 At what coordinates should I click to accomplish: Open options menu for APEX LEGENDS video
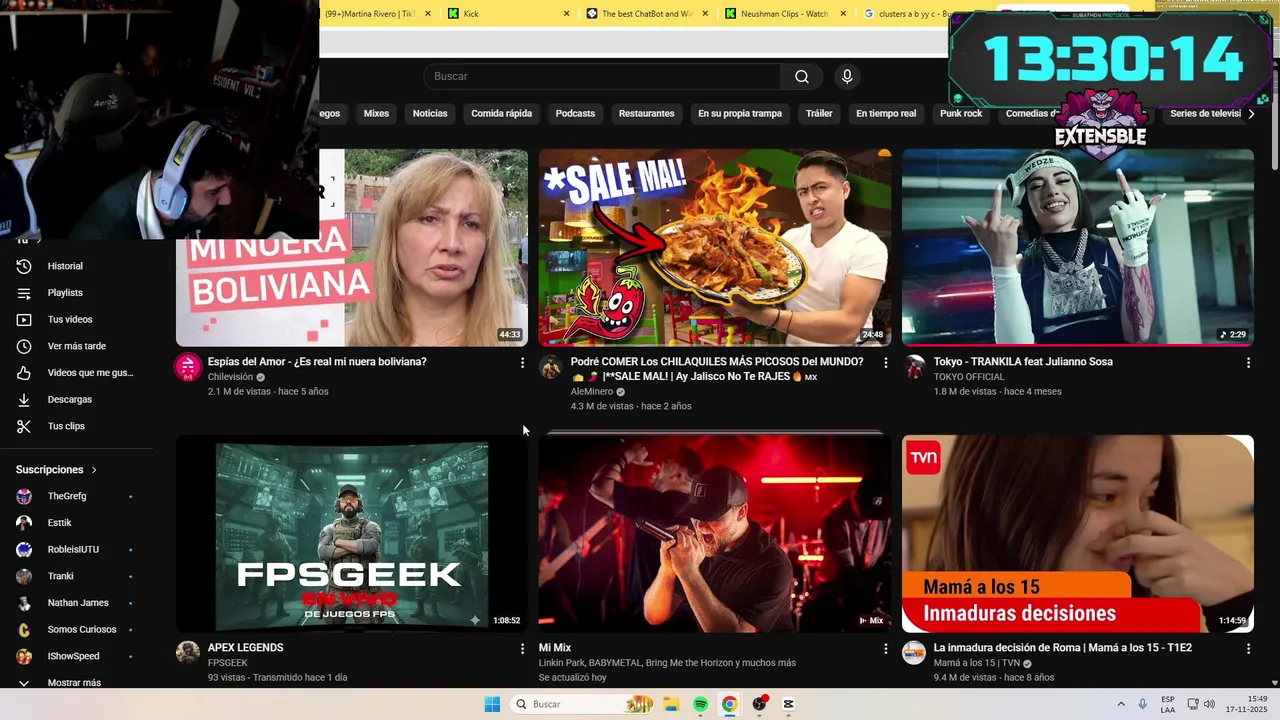point(522,649)
